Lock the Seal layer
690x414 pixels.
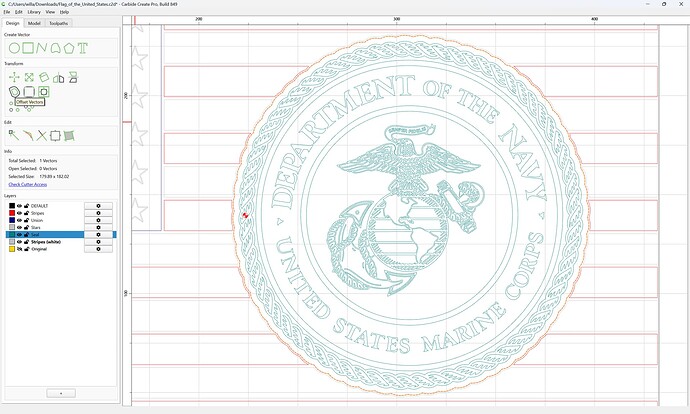point(26,234)
